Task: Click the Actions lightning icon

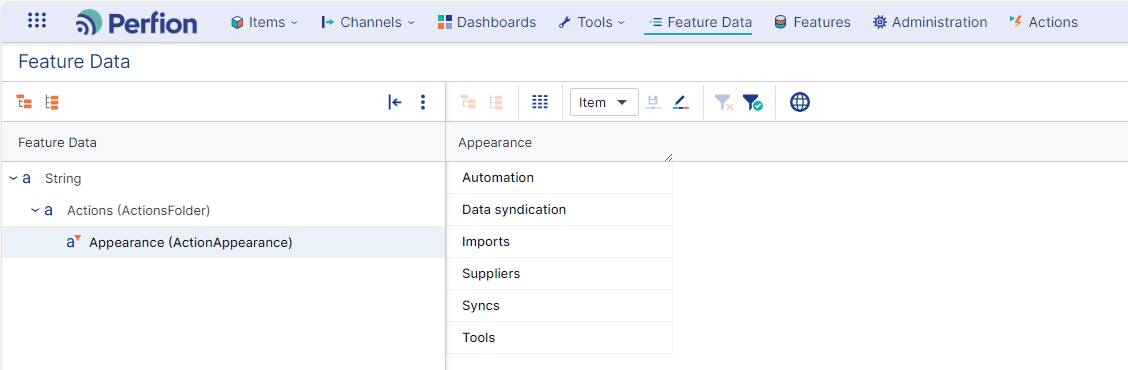Action: [1016, 21]
